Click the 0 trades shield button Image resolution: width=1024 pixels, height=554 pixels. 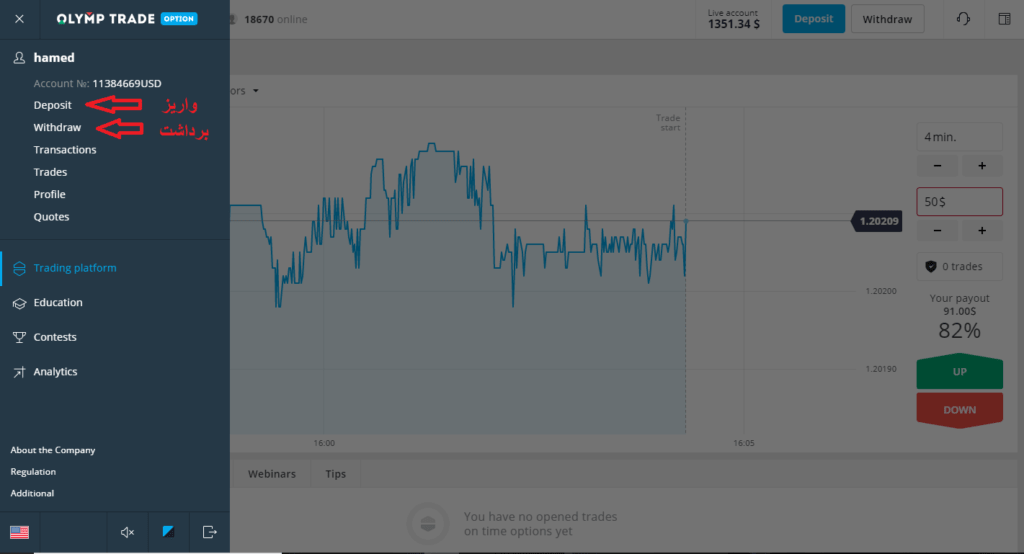[x=959, y=267]
